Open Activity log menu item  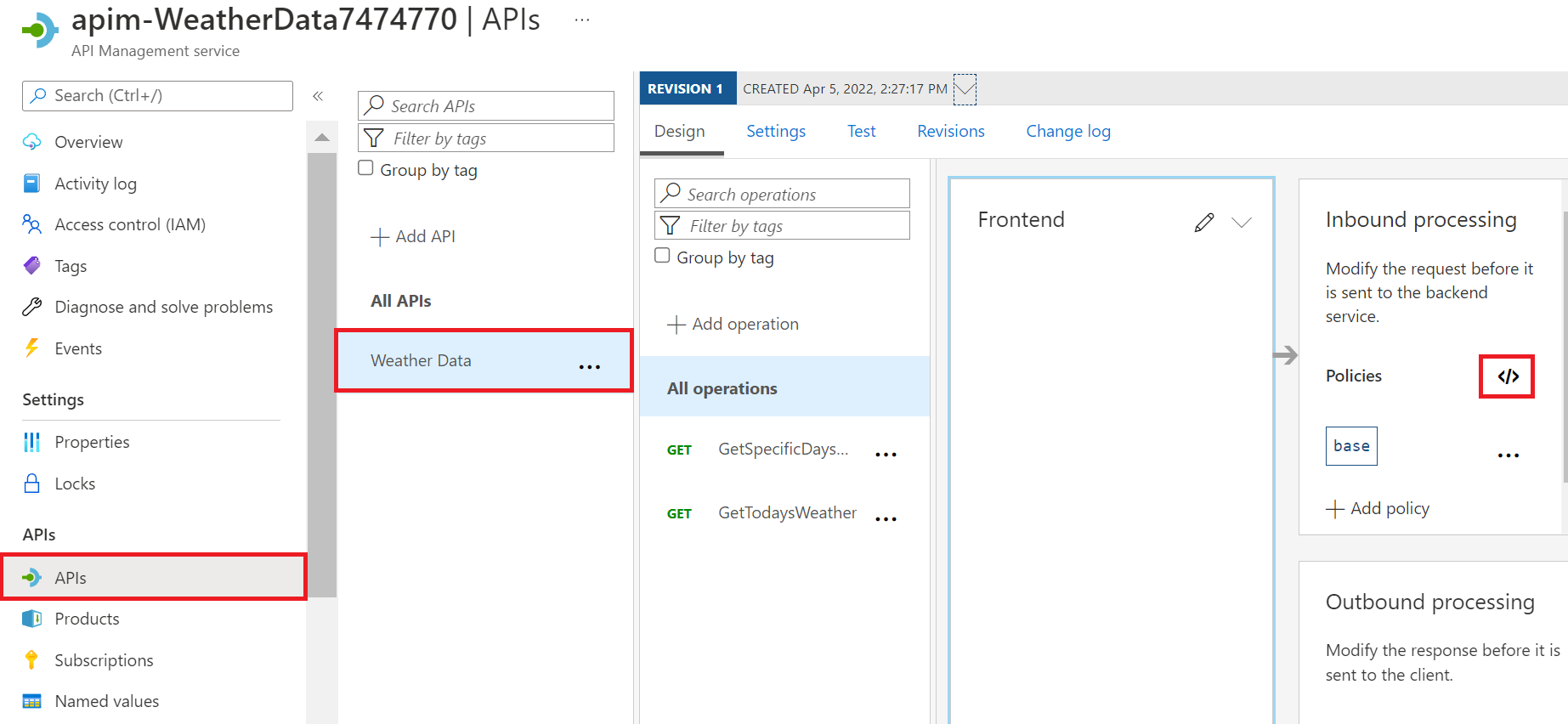point(95,184)
